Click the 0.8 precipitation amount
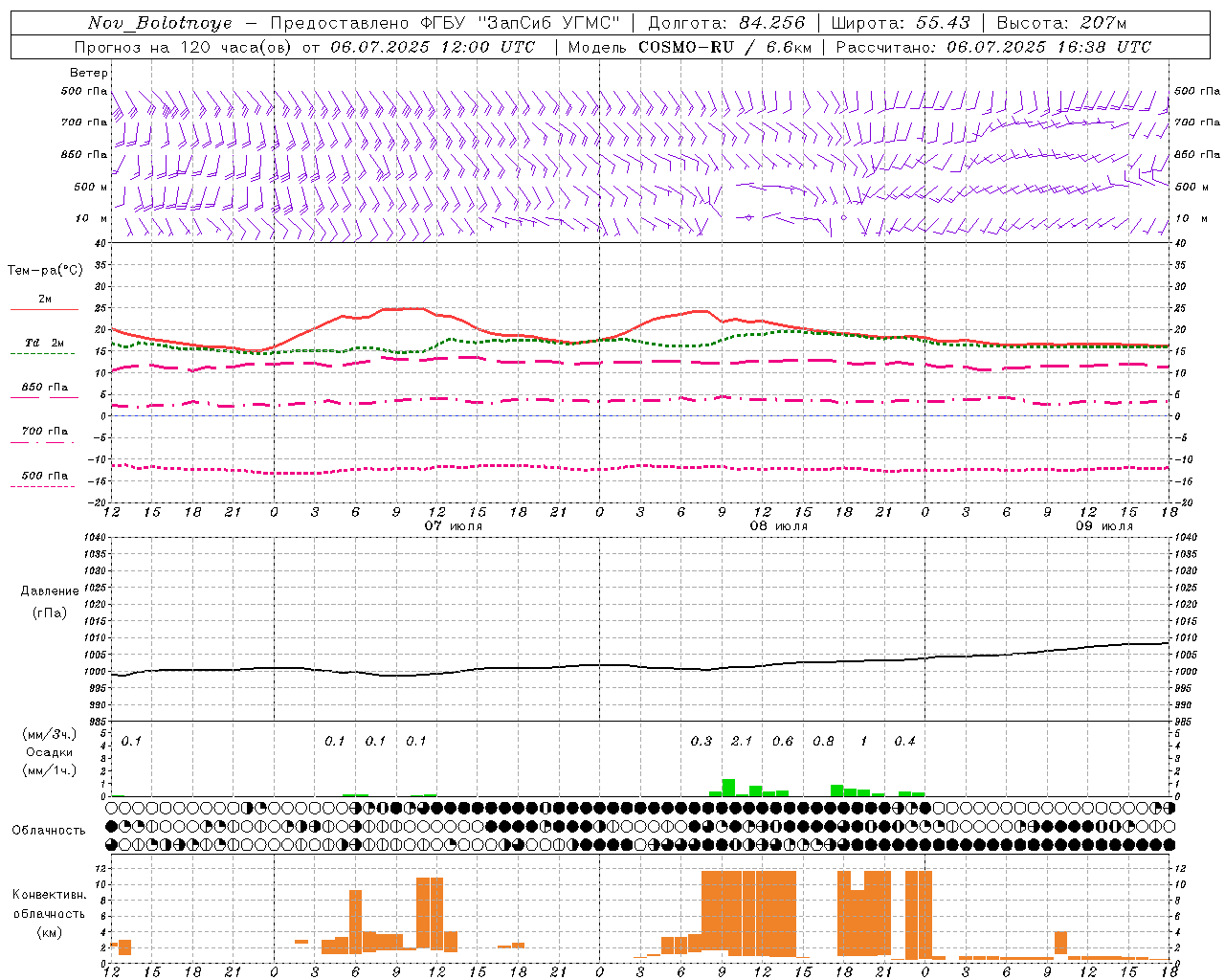The image size is (1225, 980). pyautogui.click(x=823, y=741)
